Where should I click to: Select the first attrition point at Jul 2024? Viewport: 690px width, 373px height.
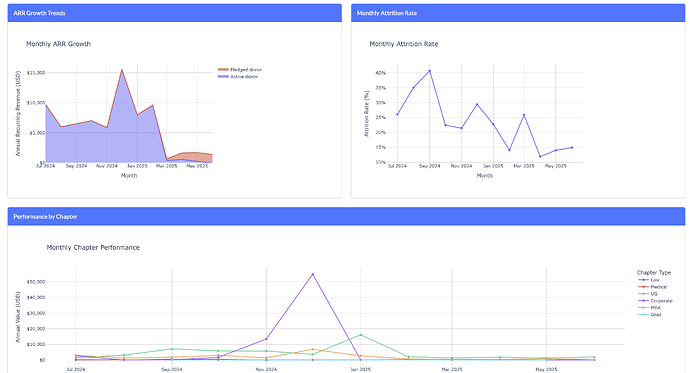(397, 114)
